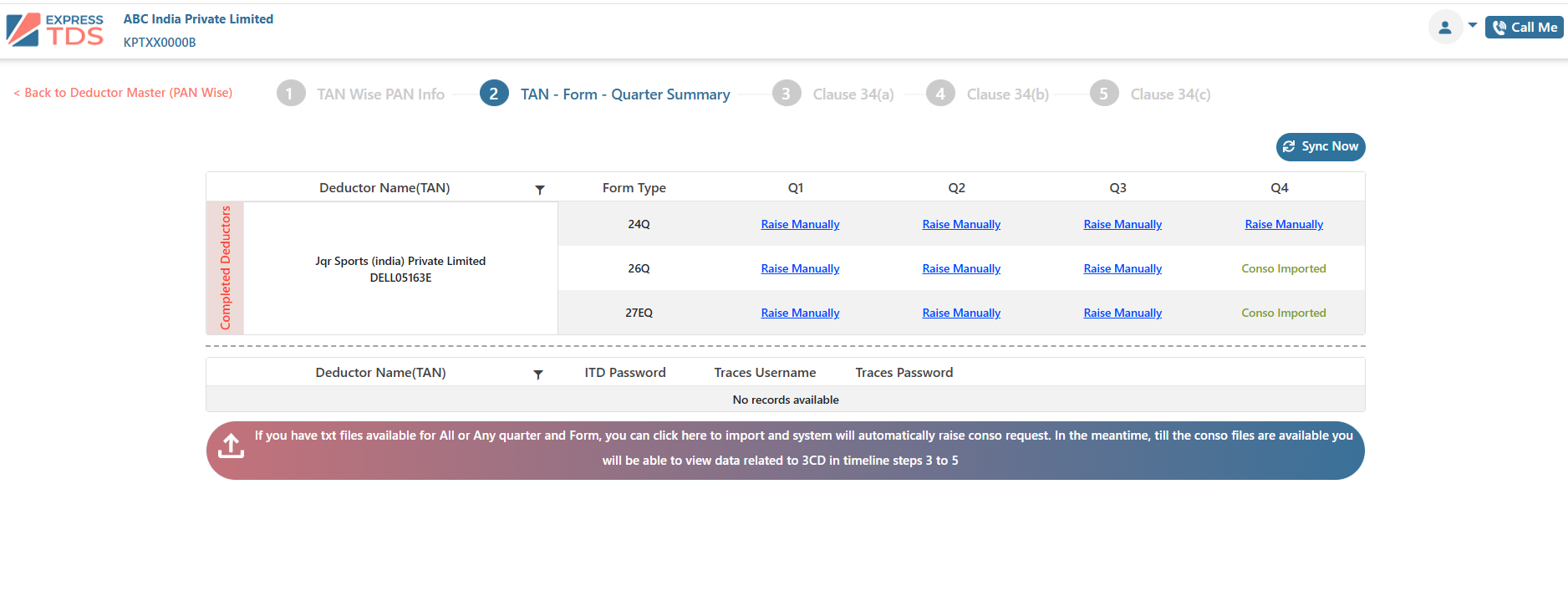Viewport: 1568px width, 591px height.
Task: Raise Manually for 24Q in Q1
Action: (800, 224)
